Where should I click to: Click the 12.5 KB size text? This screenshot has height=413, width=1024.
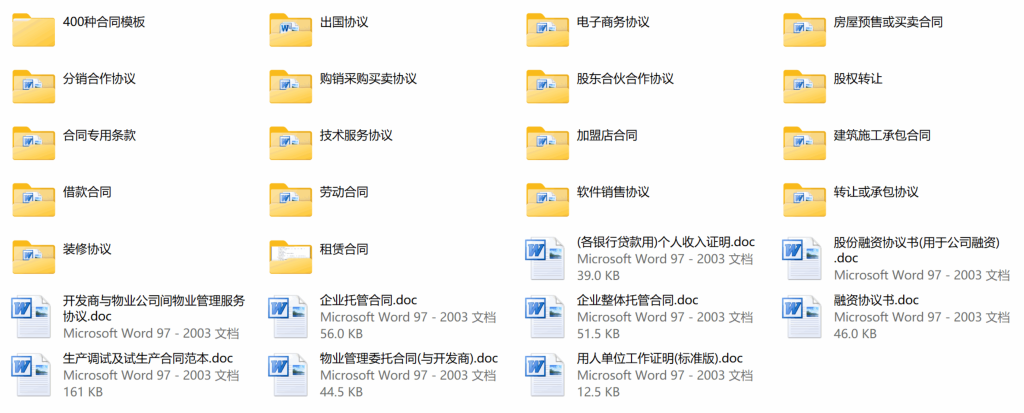coord(598,392)
